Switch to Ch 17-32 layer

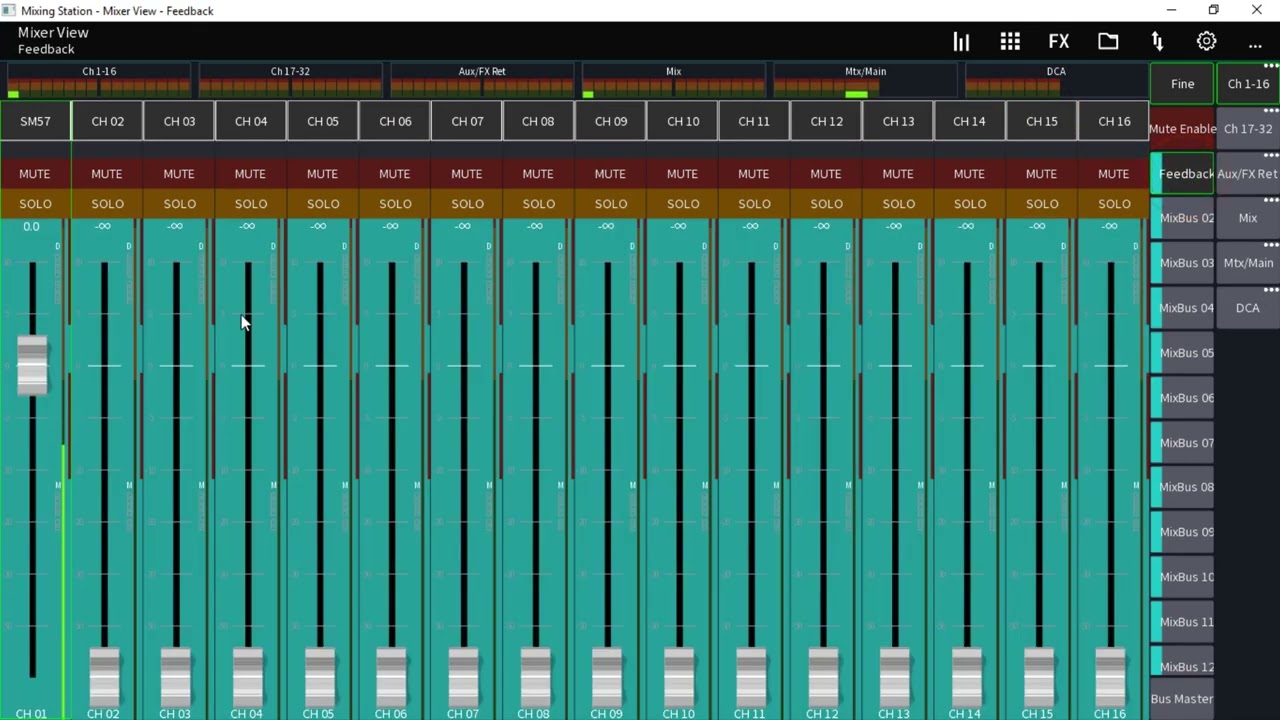(x=1248, y=129)
